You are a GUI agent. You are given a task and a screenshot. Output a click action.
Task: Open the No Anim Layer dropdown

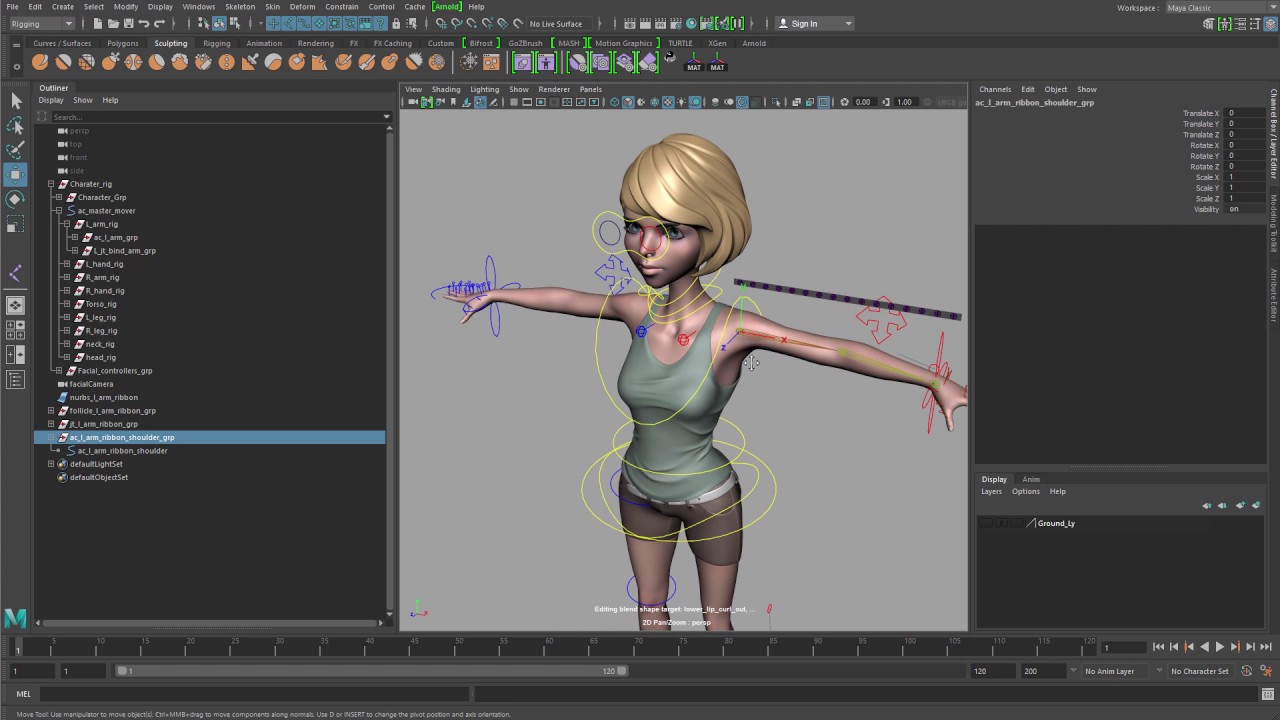click(x=1115, y=671)
